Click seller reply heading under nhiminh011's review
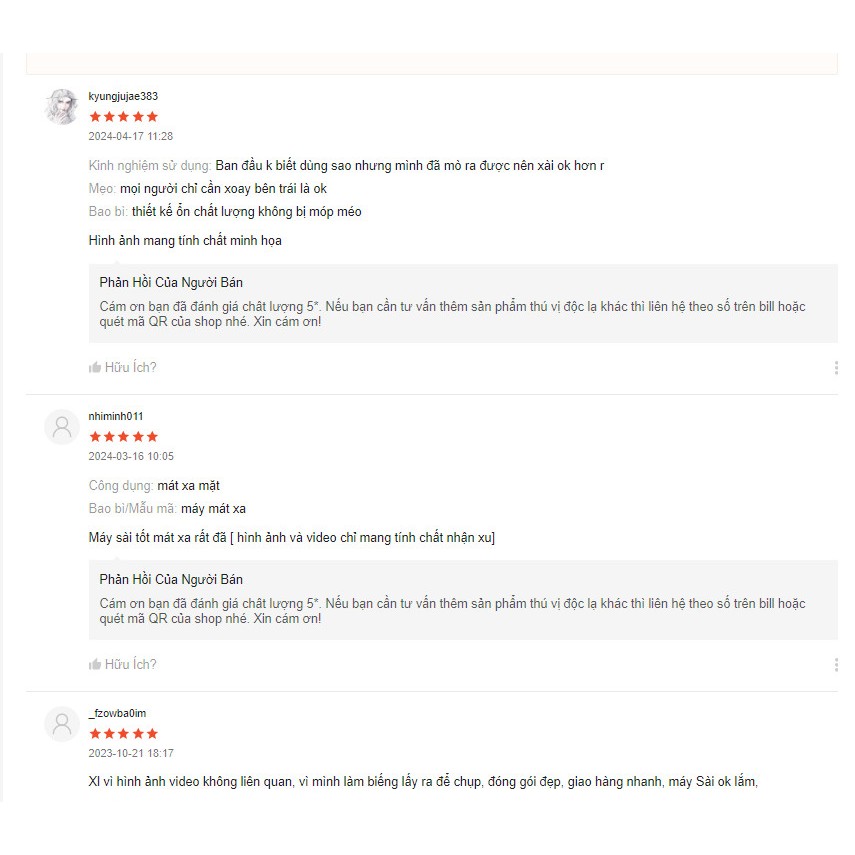Screen dimensions: 855x855 pyautogui.click(x=171, y=579)
